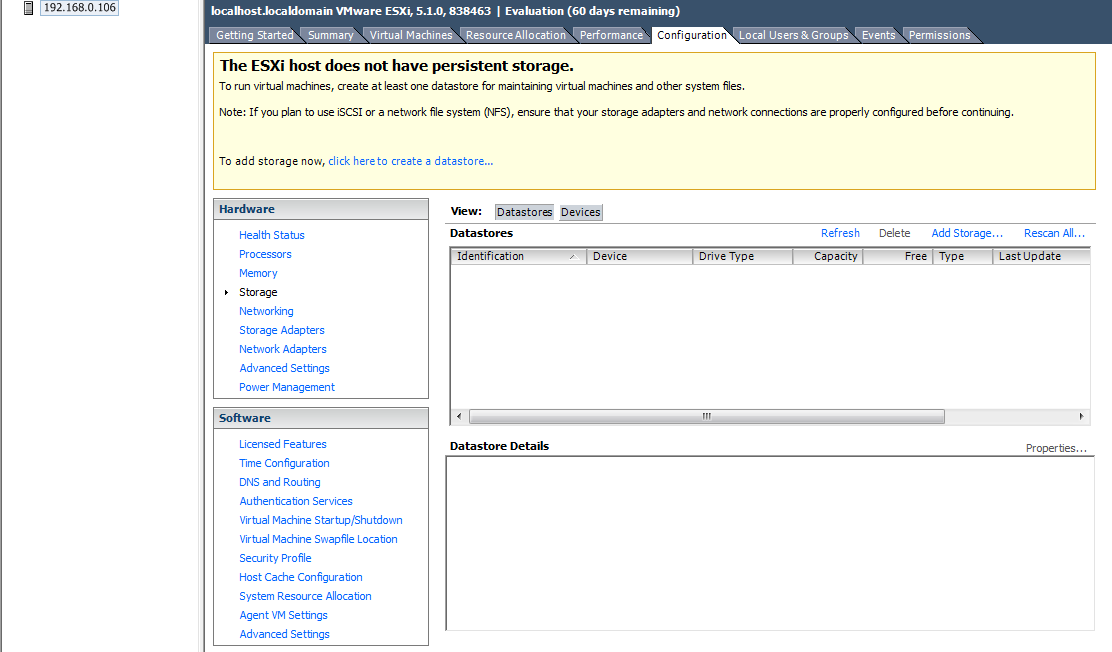Viewport: 1112px width, 652px height.
Task: Switch view to Datastores
Action: tap(524, 212)
